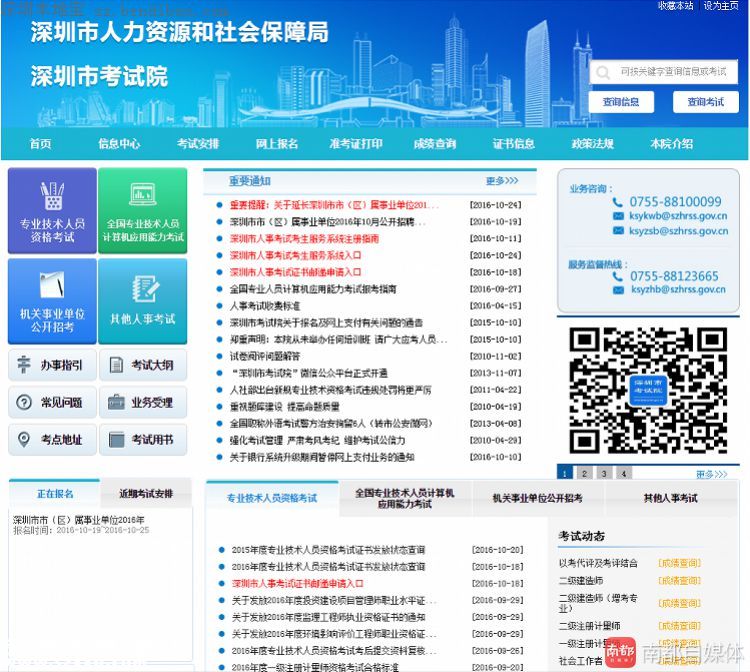
Task: Click the 查询信息 button
Action: coord(621,102)
